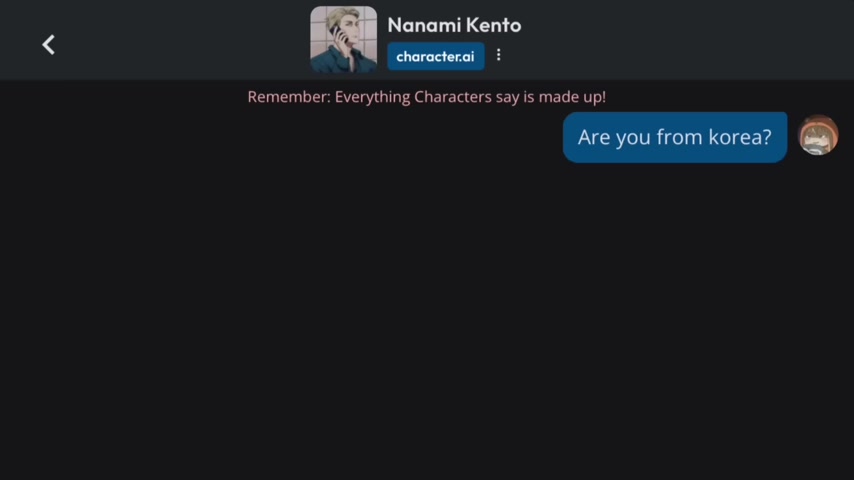View the character avatar holding a phone
854x480 pixels.
point(344,40)
